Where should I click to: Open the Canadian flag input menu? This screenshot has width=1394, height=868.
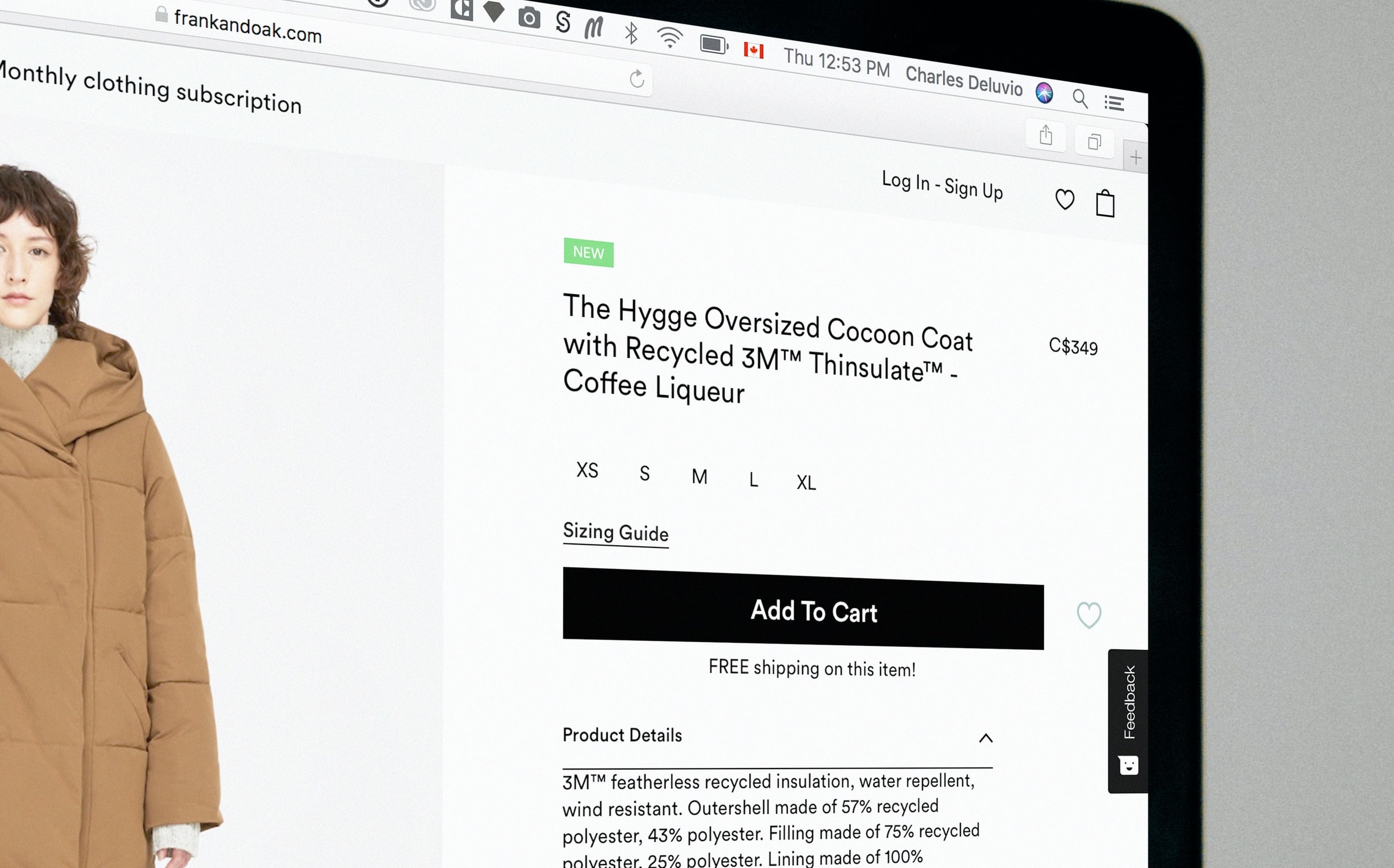tap(753, 50)
